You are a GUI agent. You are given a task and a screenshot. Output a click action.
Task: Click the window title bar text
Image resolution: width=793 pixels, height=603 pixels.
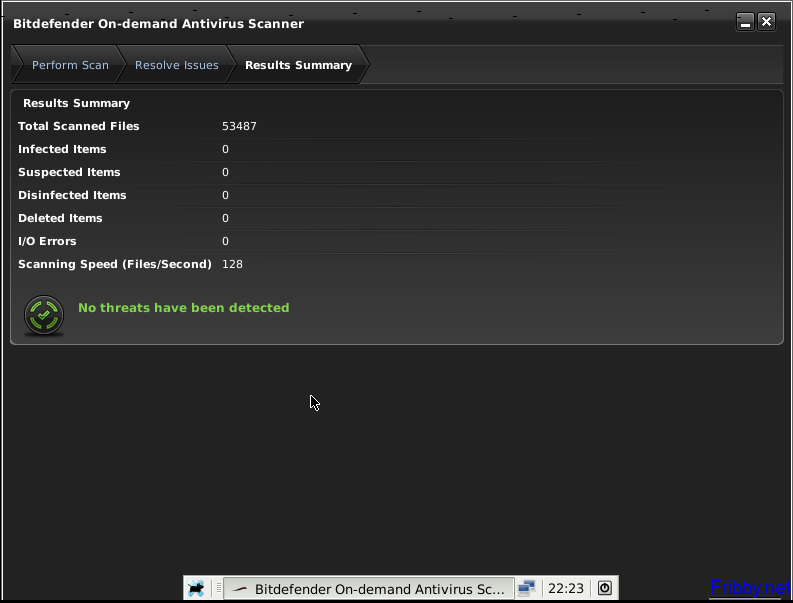(158, 23)
